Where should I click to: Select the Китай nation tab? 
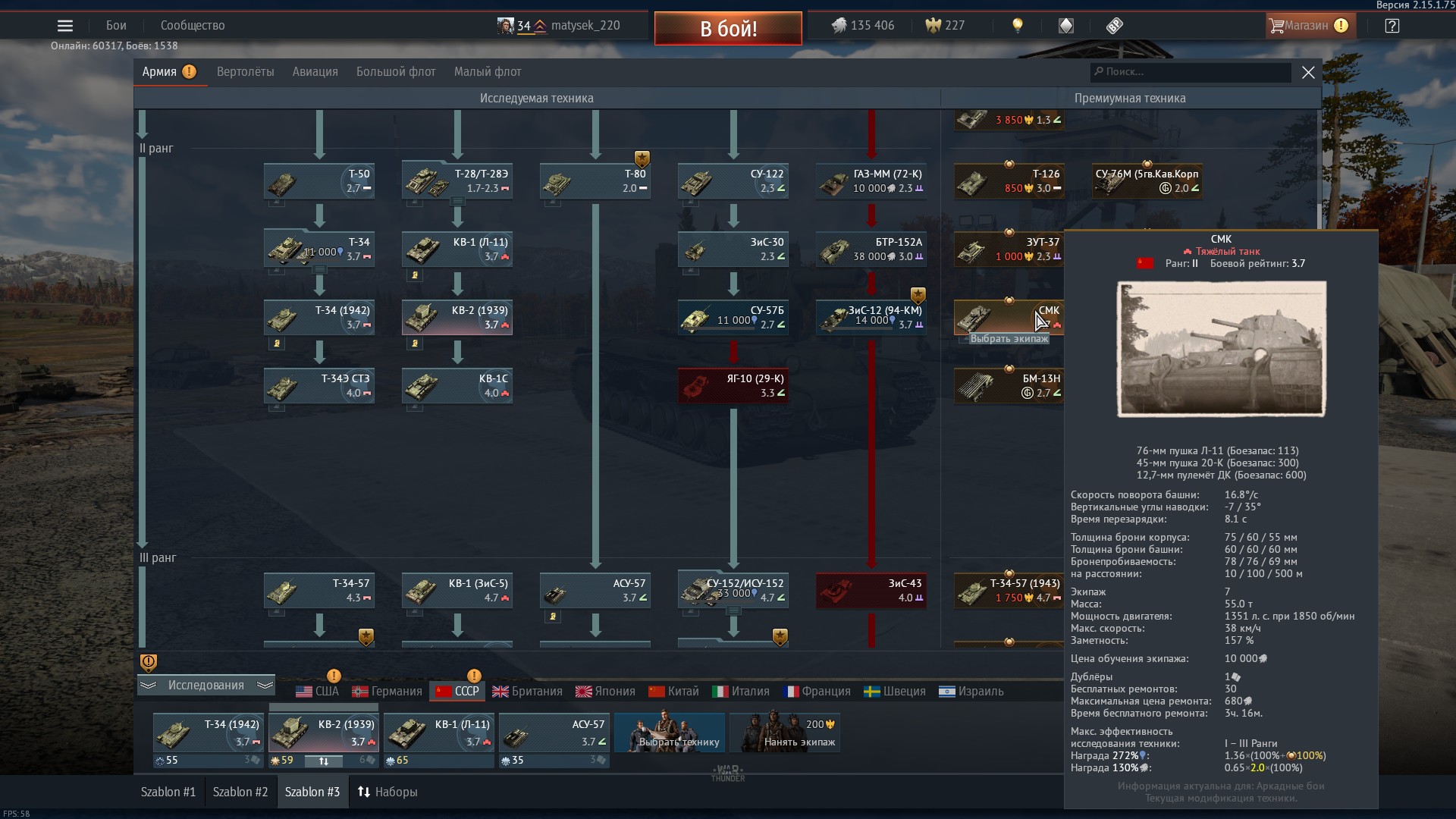pos(673,692)
